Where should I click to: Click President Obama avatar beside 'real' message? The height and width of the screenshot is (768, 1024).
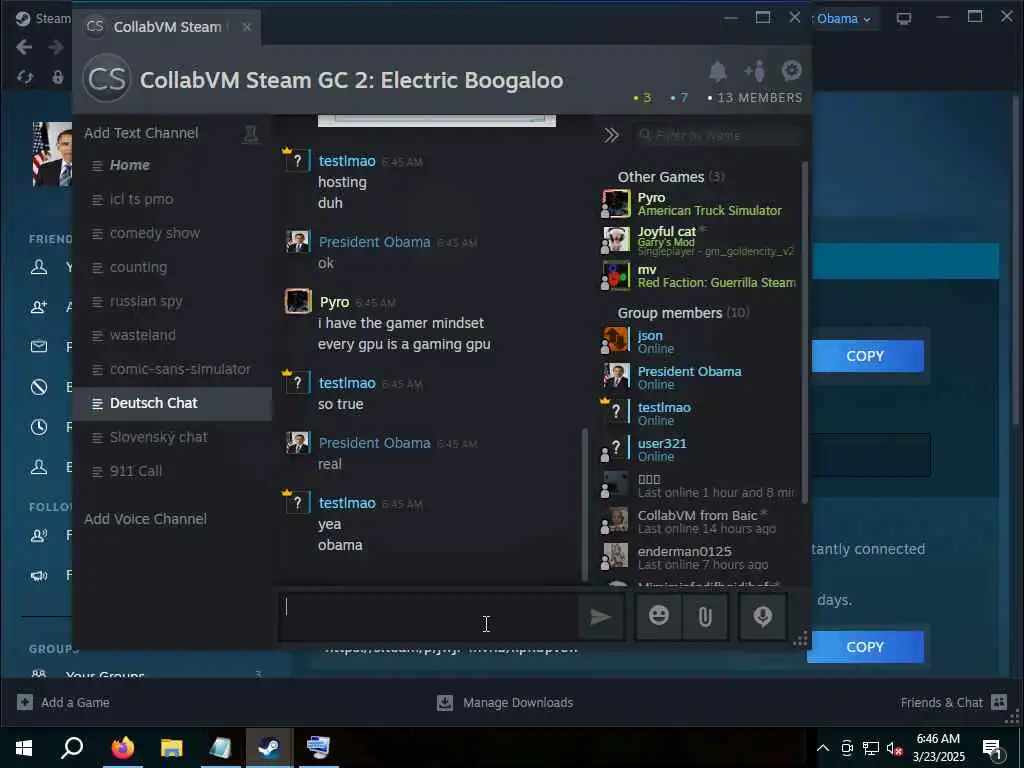298,443
